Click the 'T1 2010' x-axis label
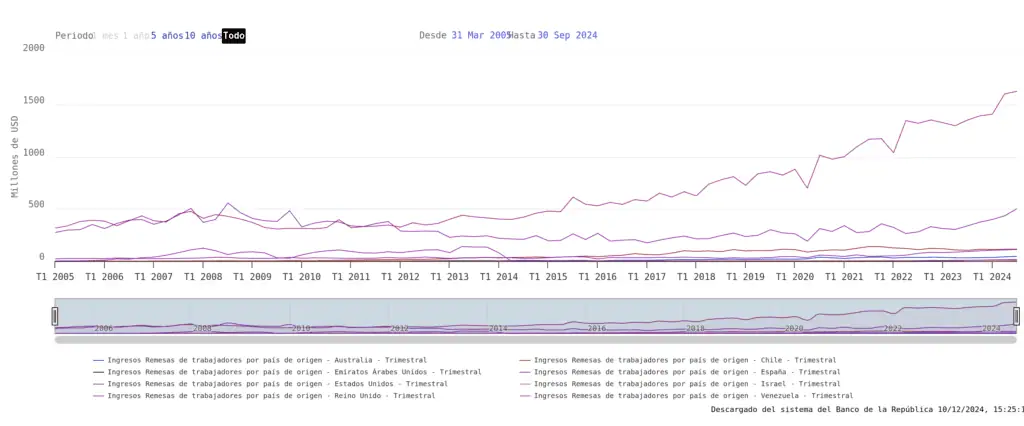The width and height of the screenshot is (1024, 426). point(301,277)
